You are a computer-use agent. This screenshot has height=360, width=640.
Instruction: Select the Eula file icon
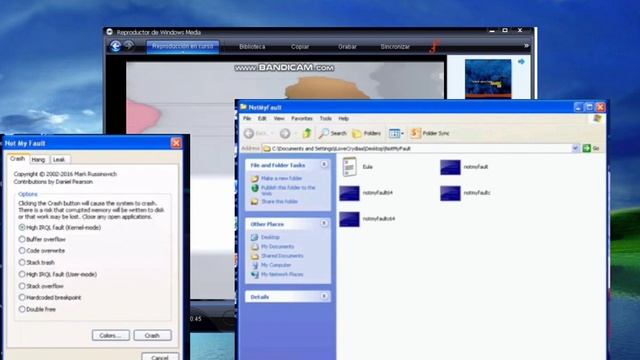pos(349,167)
